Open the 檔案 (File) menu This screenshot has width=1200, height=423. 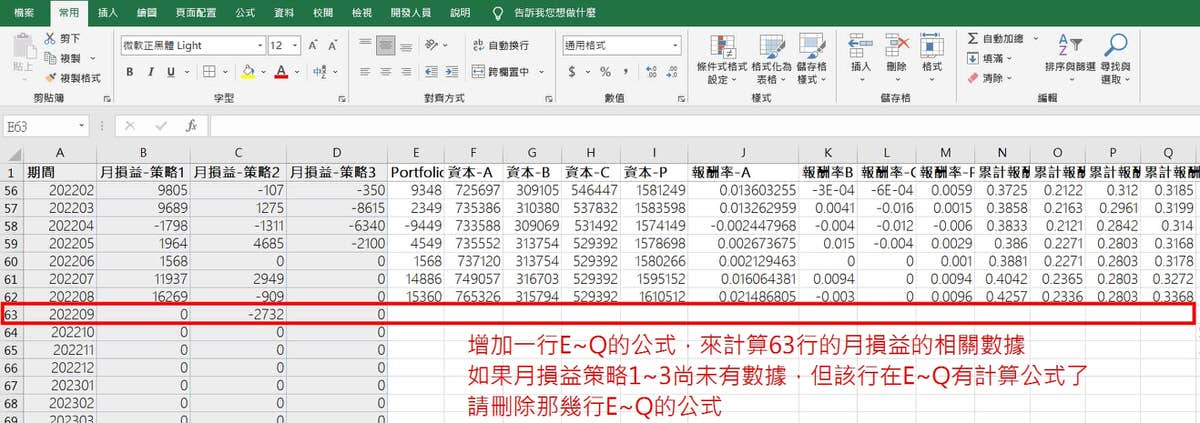(x=25, y=13)
